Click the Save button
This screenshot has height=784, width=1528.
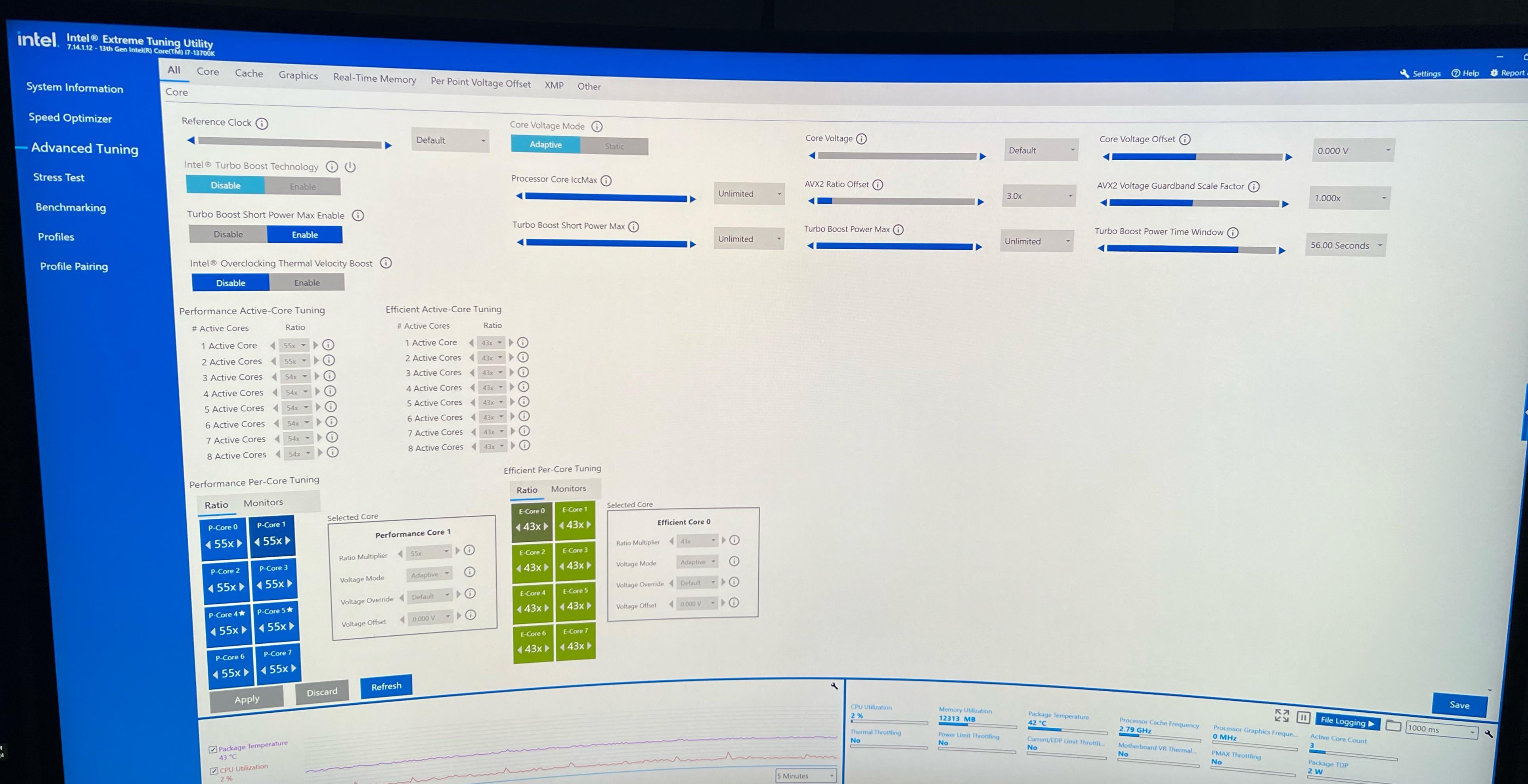click(1459, 705)
